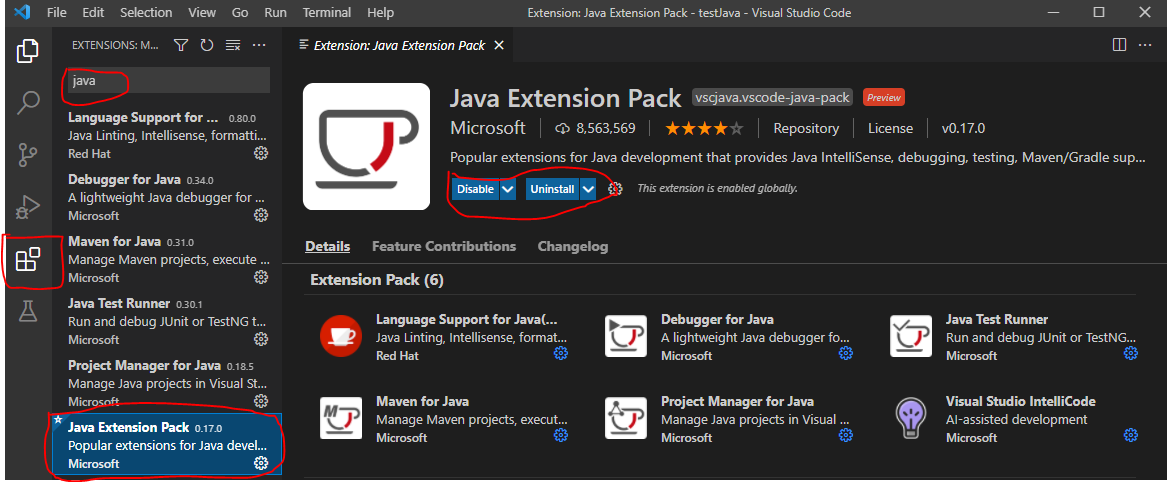Open the Extensions view in activity bar
The width and height of the screenshot is (1167, 482).
pos(28,260)
